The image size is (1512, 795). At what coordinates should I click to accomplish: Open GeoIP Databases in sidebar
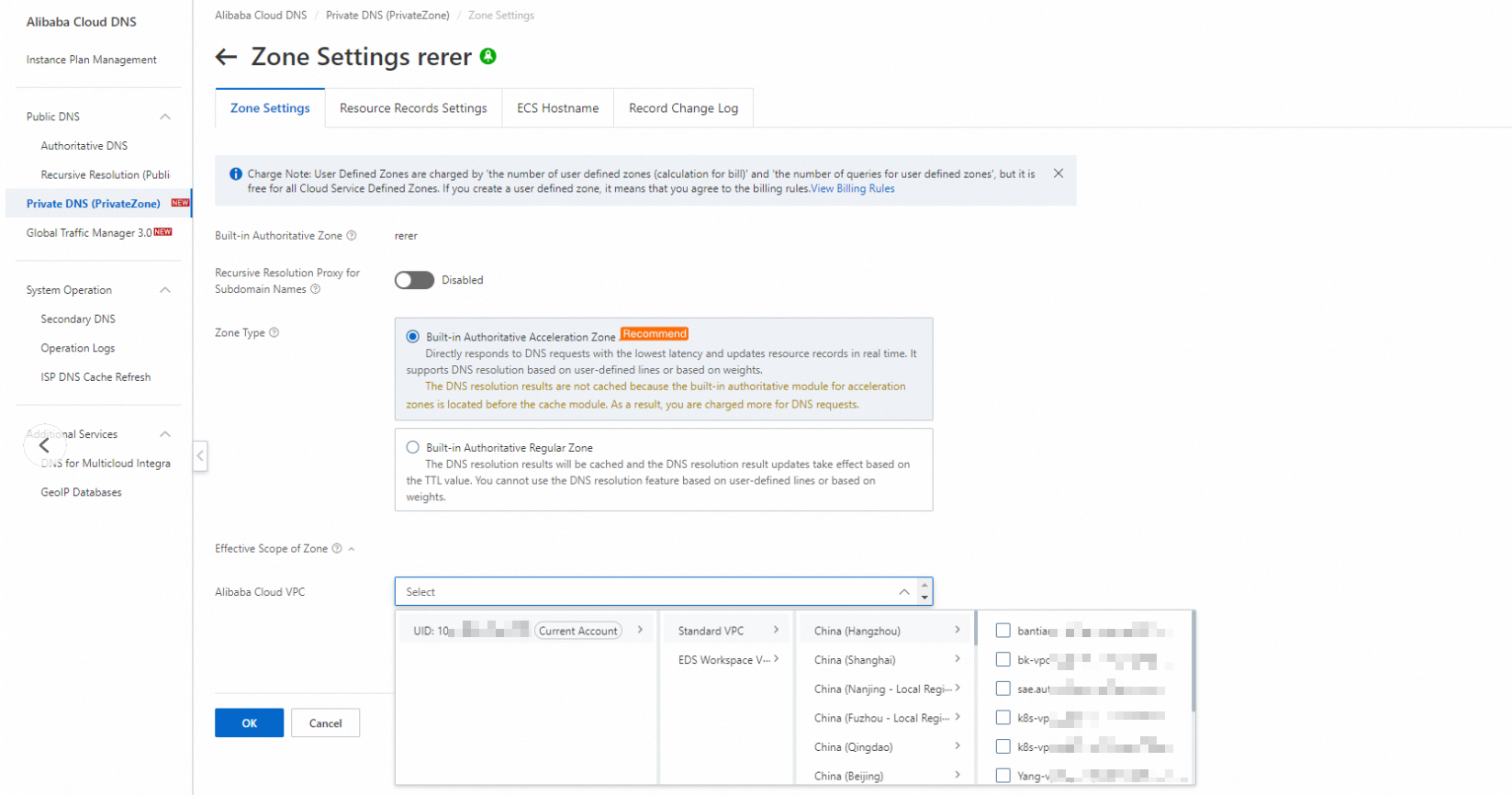click(x=81, y=492)
